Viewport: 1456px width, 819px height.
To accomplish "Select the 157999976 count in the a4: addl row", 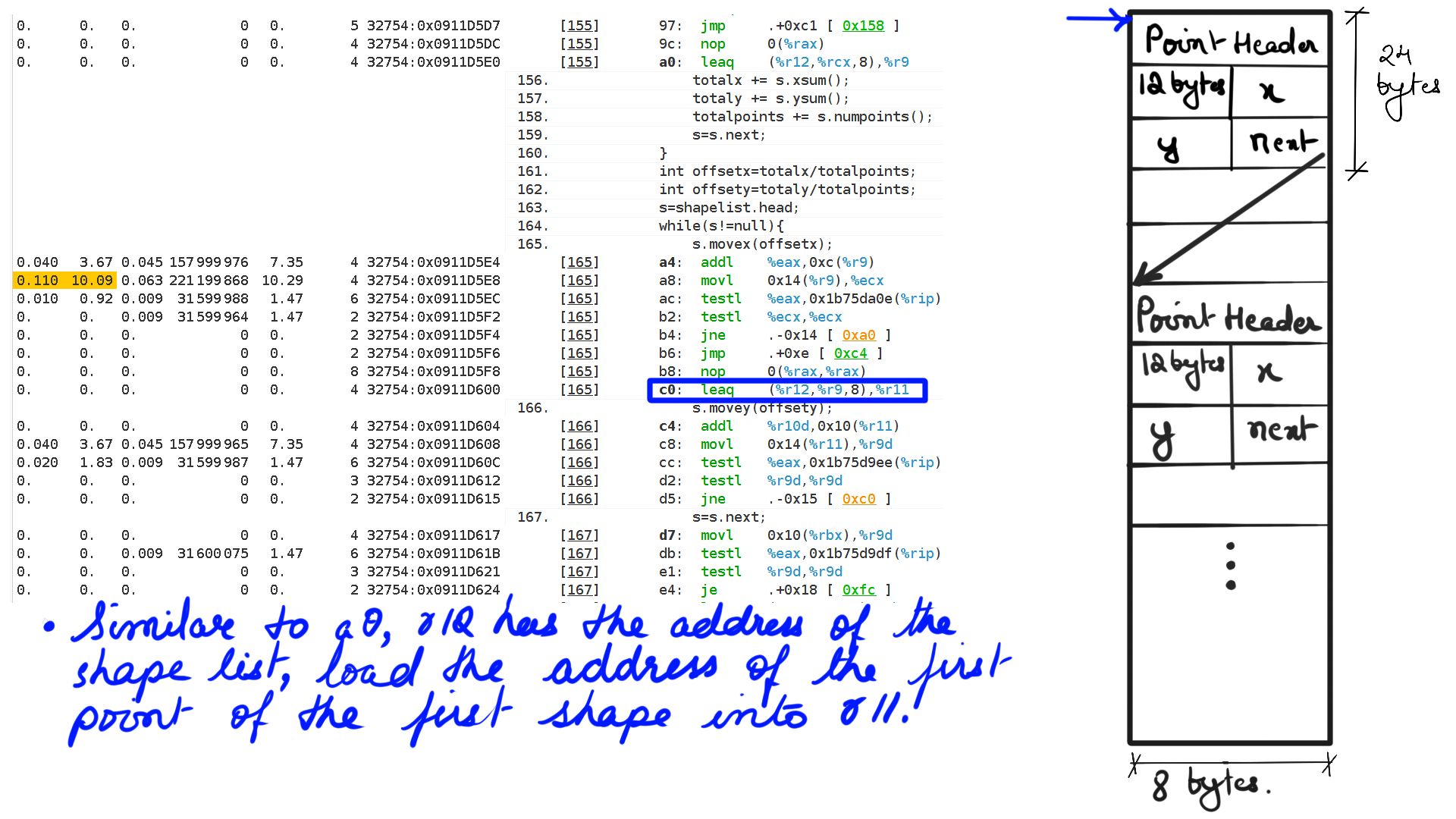I will (209, 262).
